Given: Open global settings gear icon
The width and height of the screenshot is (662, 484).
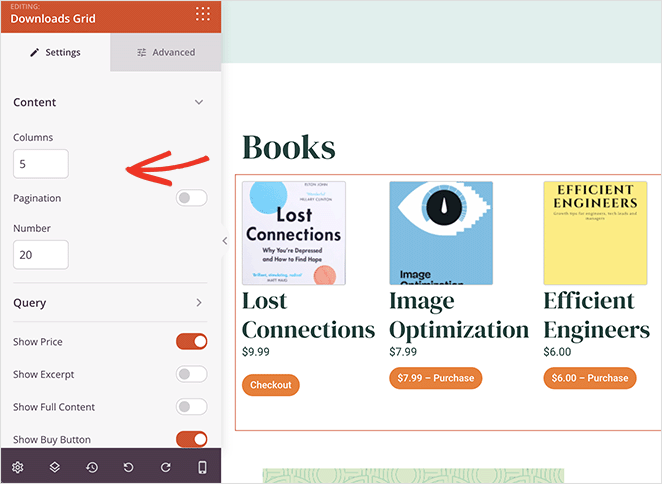Looking at the screenshot, I should (x=18, y=467).
